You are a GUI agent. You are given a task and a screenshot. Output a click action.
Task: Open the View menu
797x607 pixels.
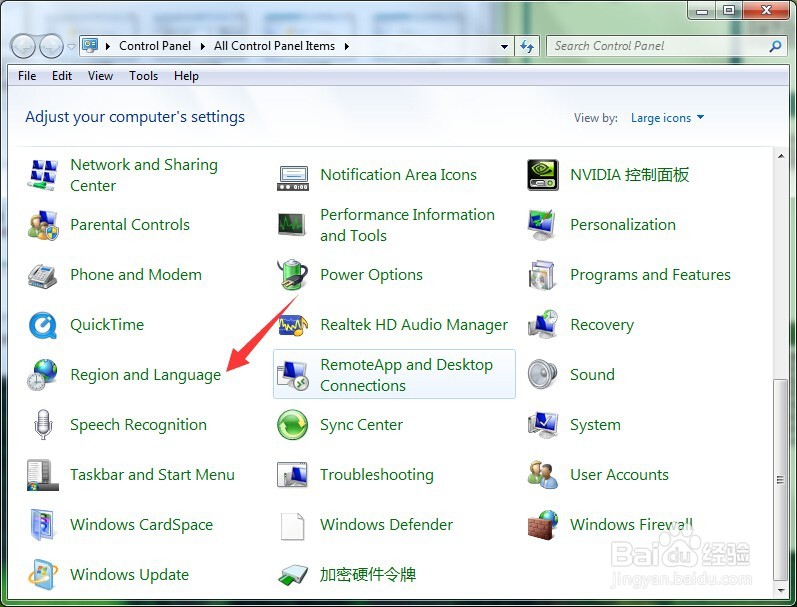100,76
